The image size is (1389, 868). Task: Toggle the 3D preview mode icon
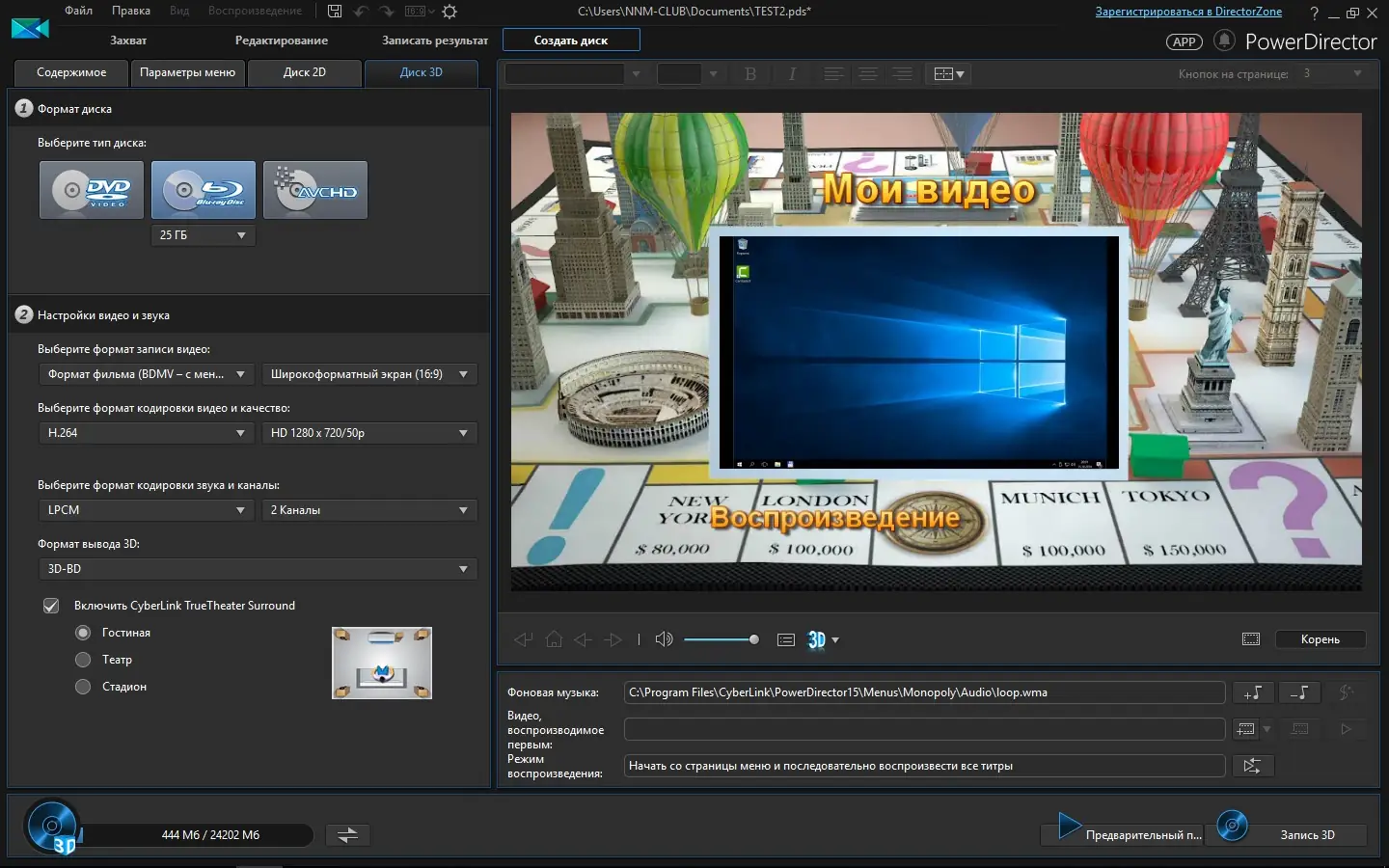[817, 639]
